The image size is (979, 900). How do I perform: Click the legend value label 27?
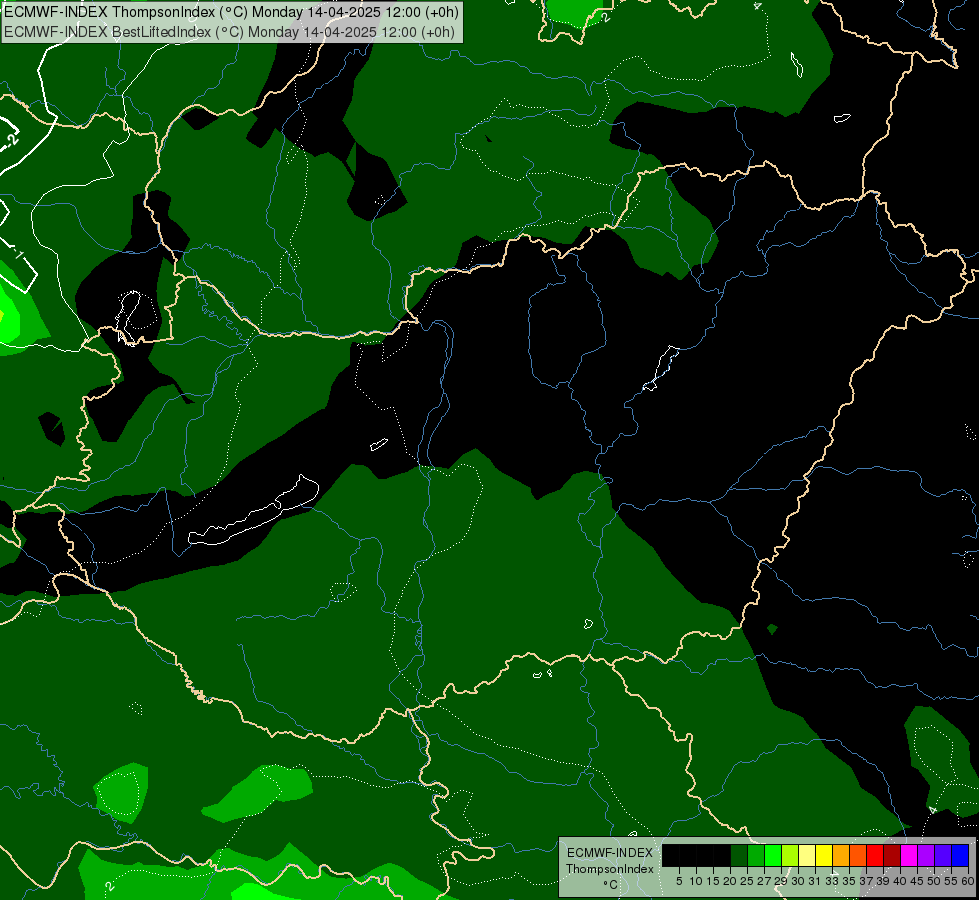pyautogui.click(x=764, y=881)
